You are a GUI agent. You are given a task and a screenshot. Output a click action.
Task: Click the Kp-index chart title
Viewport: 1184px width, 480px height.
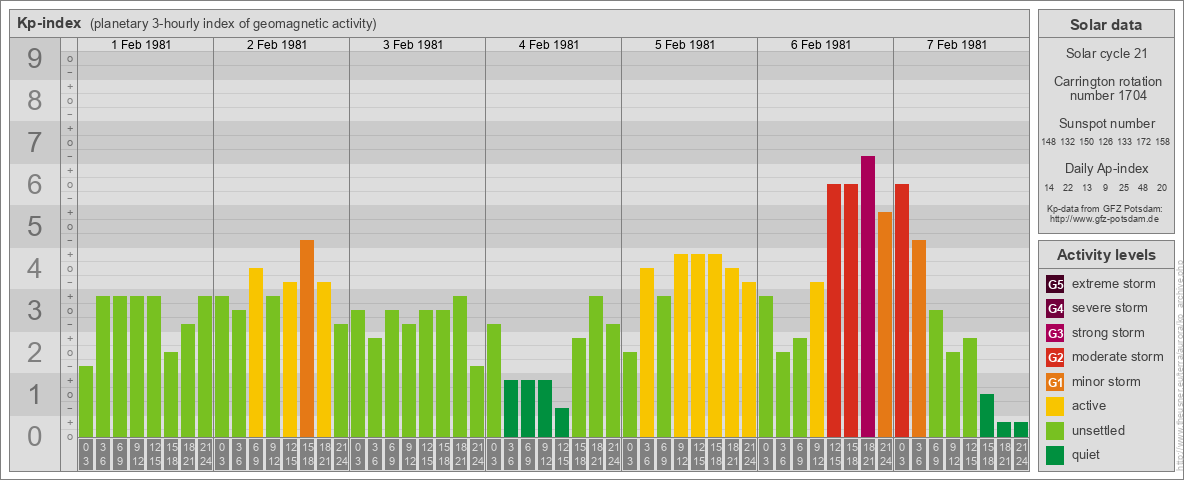49,23
